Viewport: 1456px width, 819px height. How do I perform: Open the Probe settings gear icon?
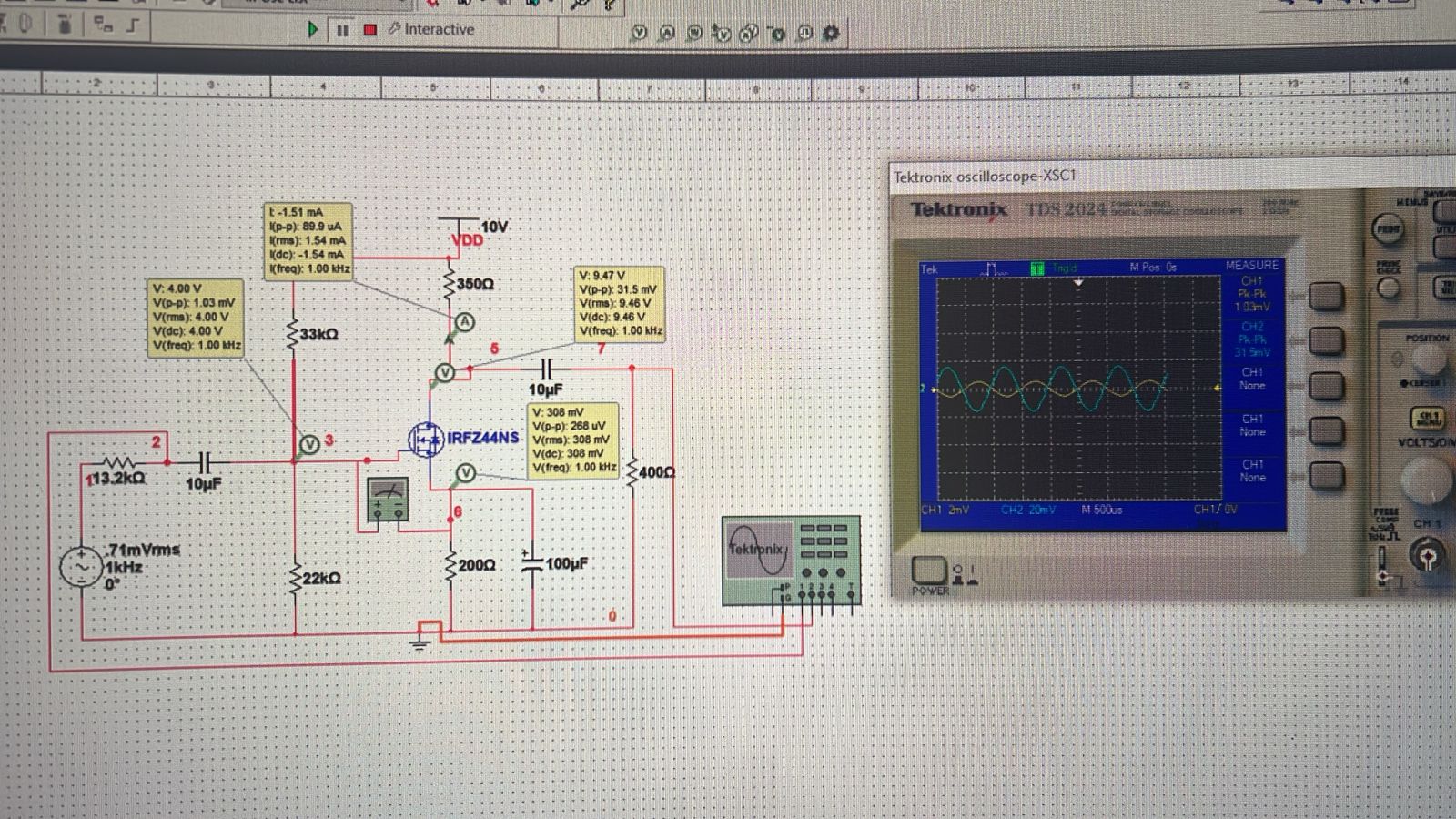pos(830,29)
